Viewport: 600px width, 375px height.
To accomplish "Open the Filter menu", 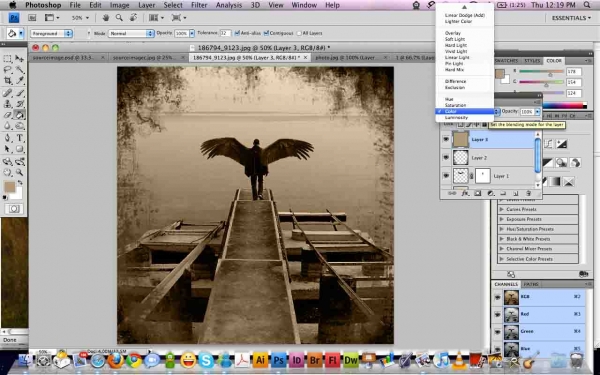I will click(x=199, y=5).
